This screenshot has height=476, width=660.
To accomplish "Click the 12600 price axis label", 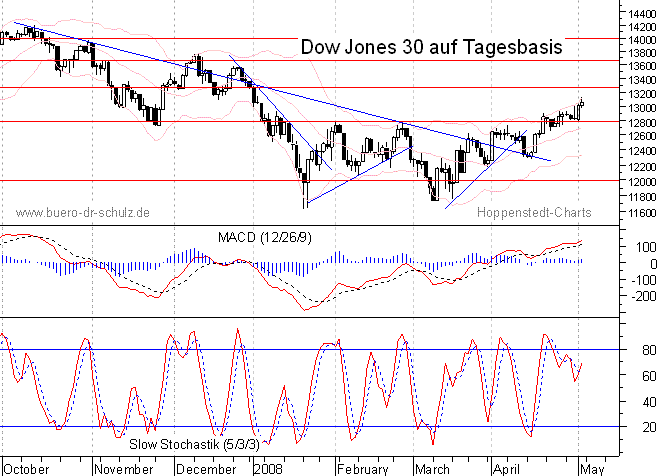I will click(642, 136).
